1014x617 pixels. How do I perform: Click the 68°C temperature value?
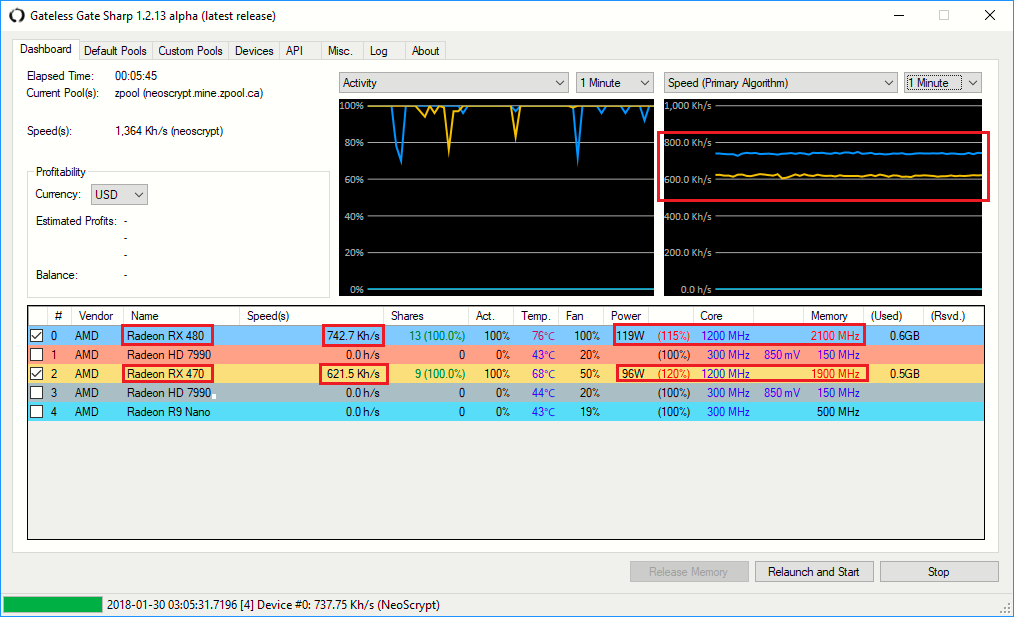click(543, 374)
